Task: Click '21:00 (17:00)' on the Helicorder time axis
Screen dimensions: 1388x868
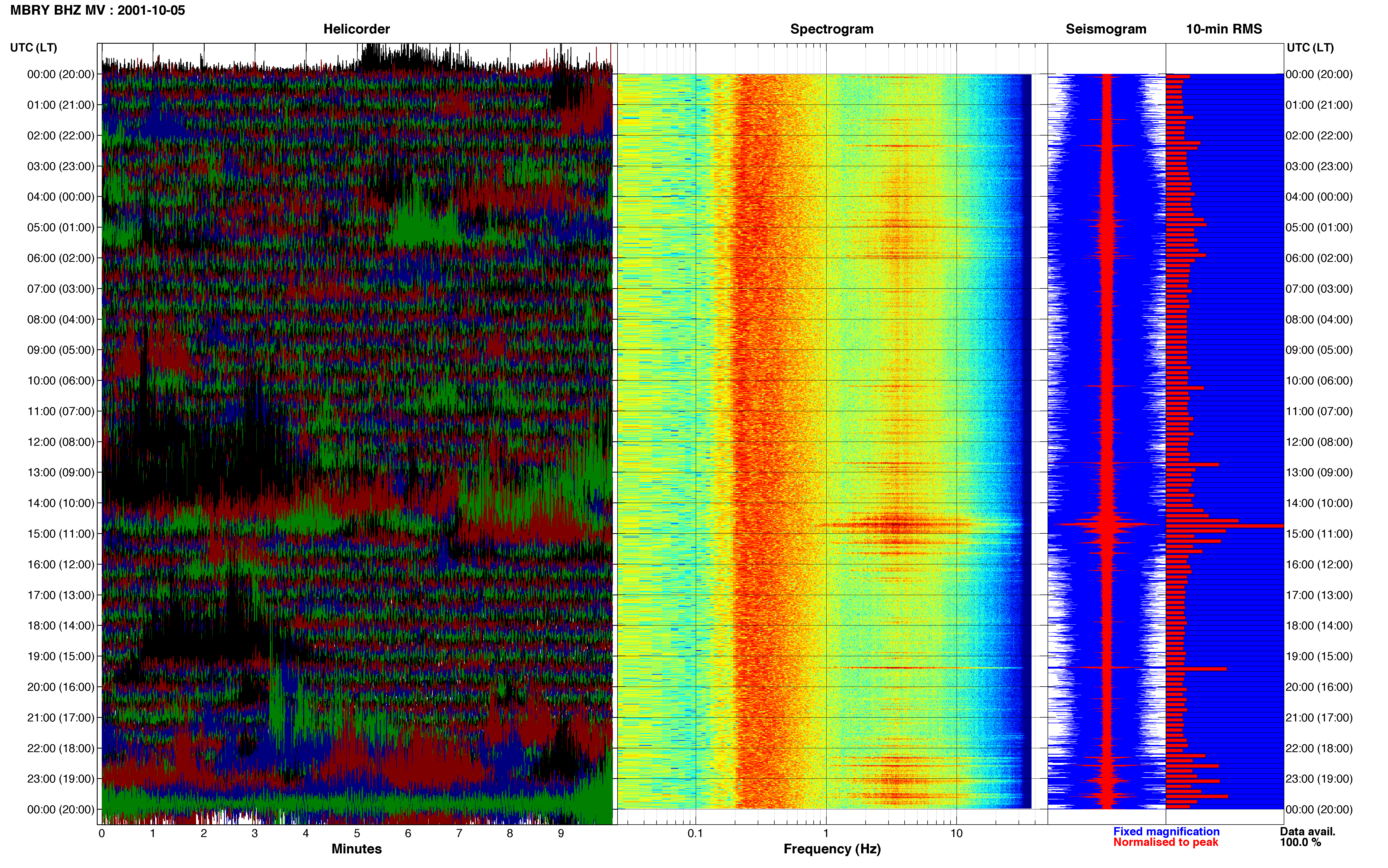Action: coord(61,718)
